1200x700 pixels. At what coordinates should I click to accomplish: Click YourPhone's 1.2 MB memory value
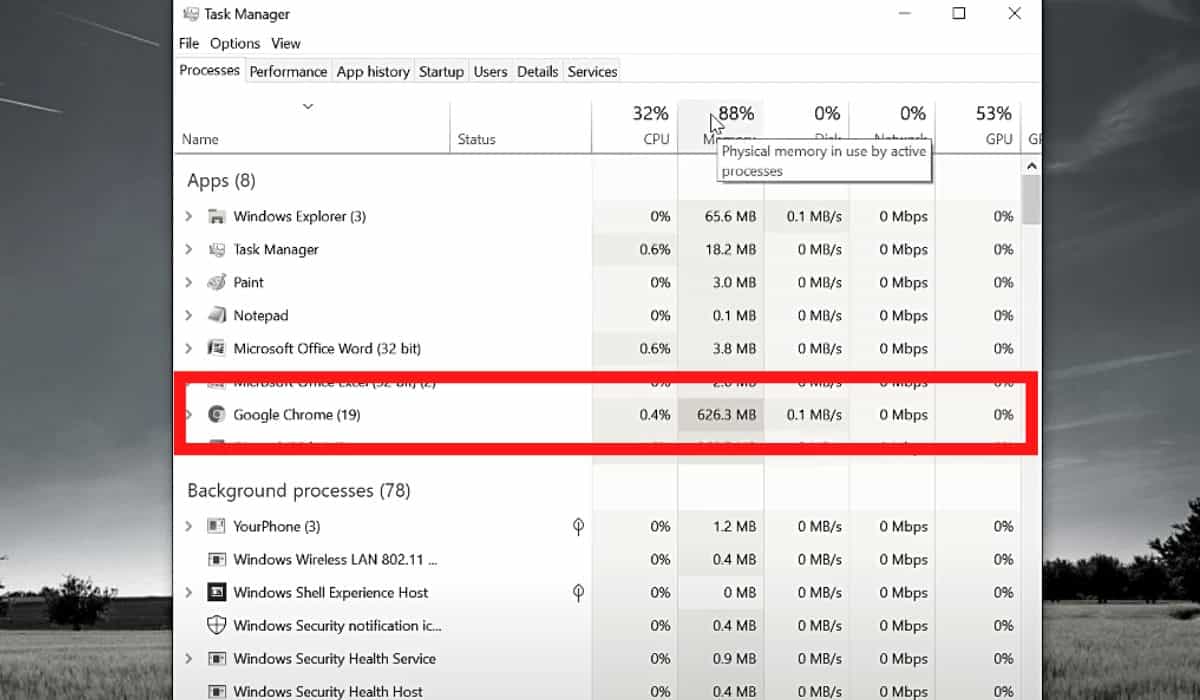(734, 526)
